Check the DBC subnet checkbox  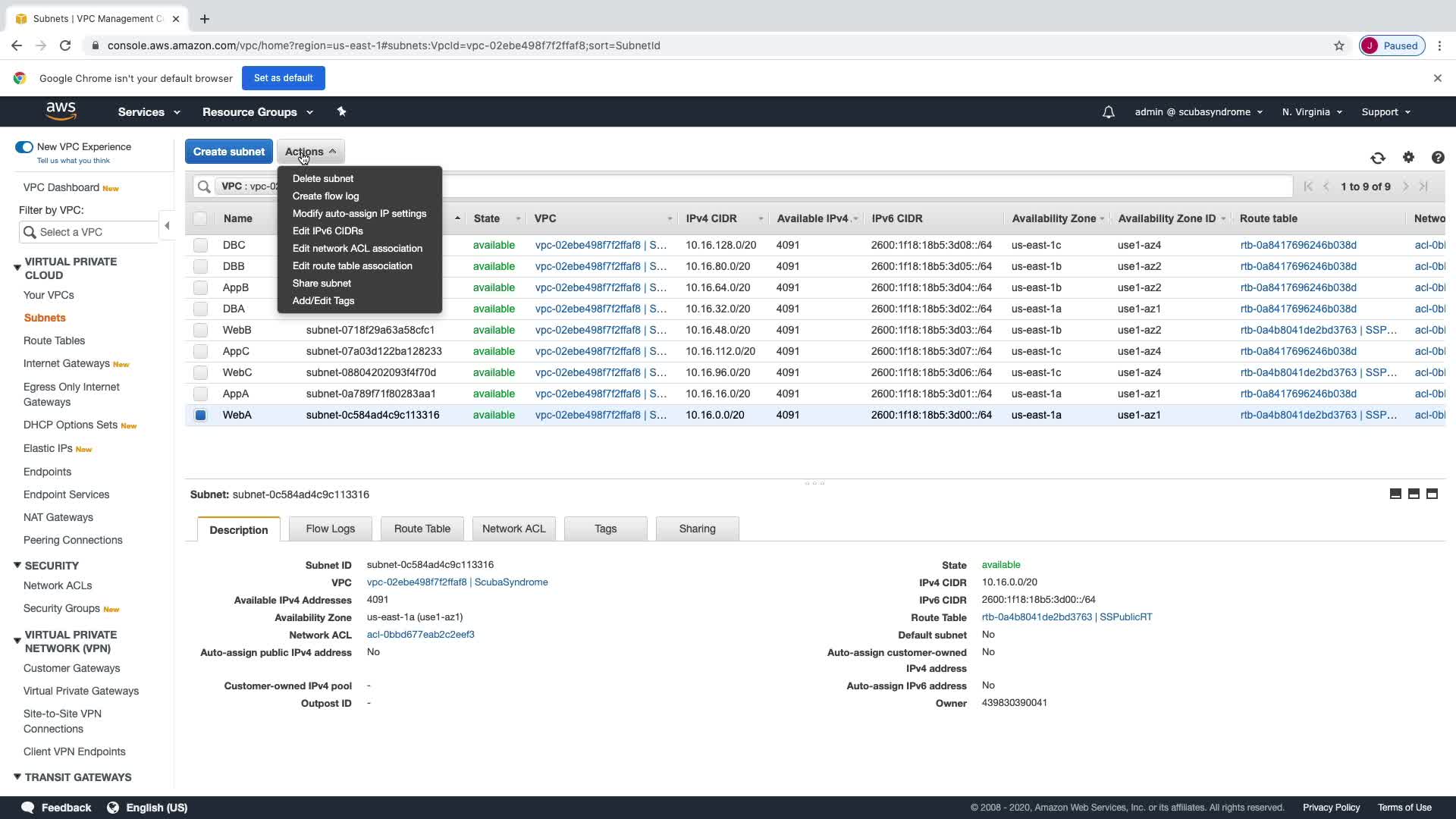[200, 245]
